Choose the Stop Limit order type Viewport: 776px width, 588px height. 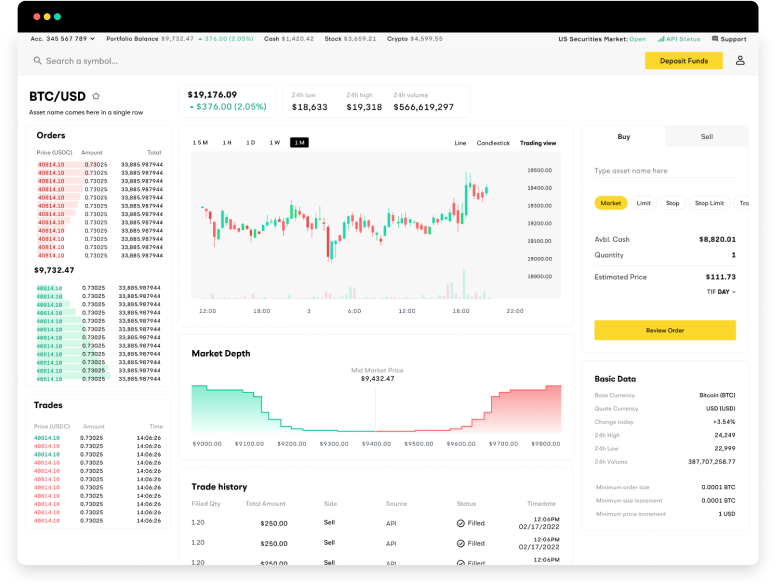tap(709, 203)
